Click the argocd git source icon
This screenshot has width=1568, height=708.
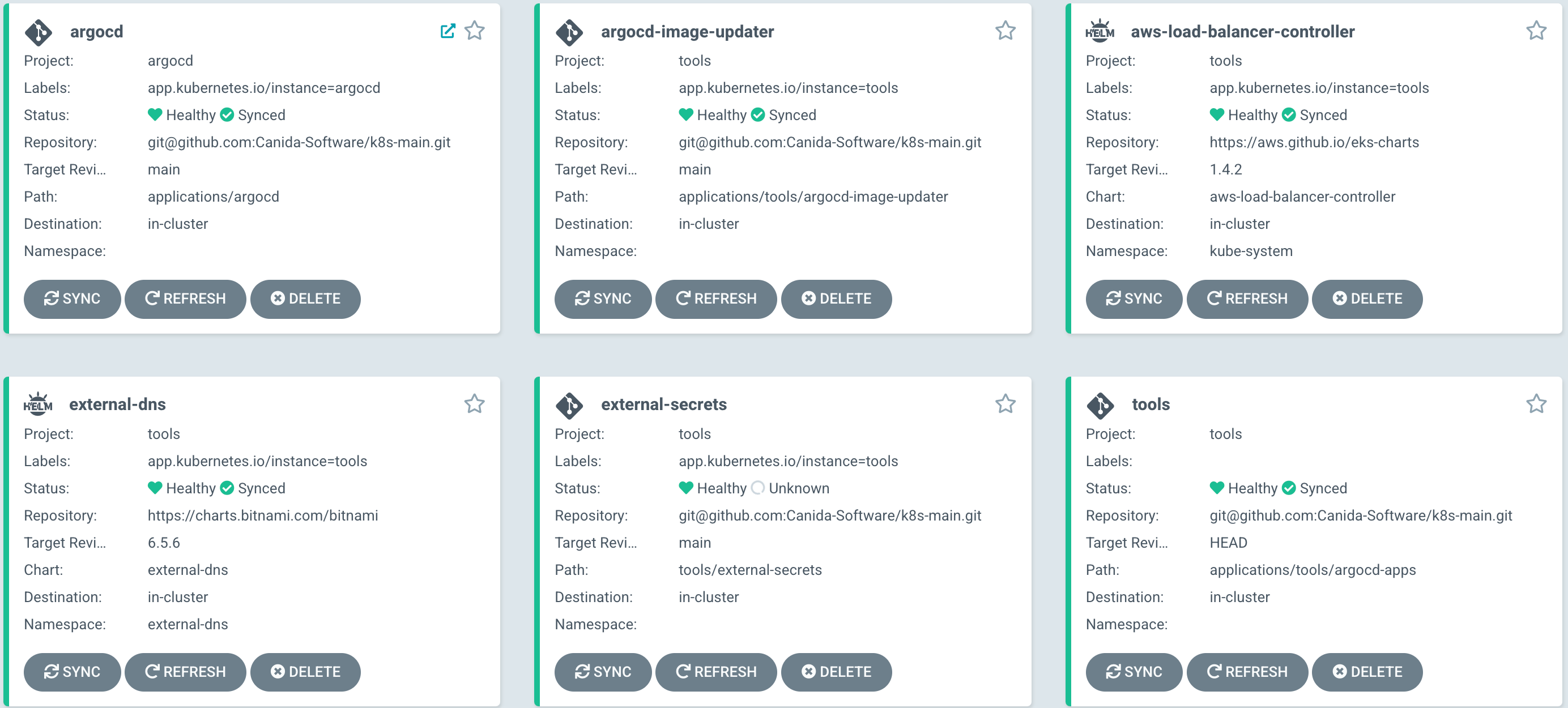[x=39, y=32]
